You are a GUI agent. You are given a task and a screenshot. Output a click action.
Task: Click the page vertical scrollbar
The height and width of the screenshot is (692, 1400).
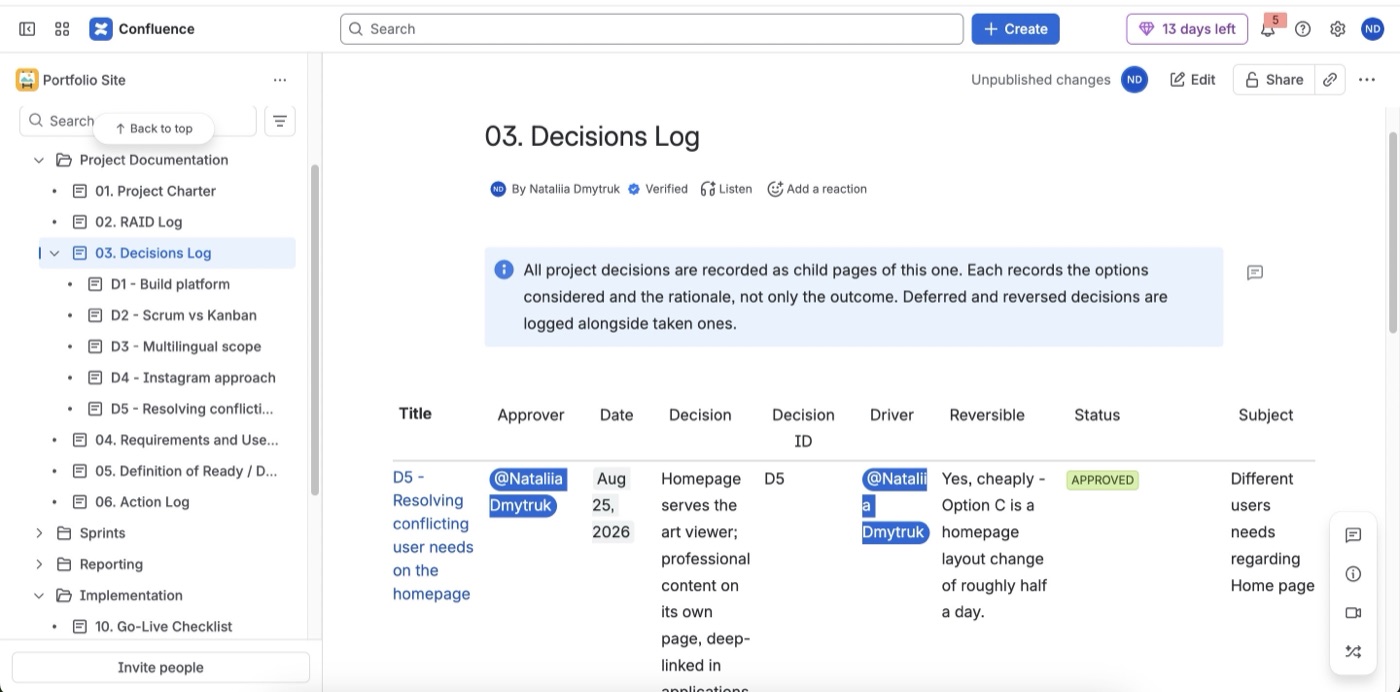(1393, 232)
